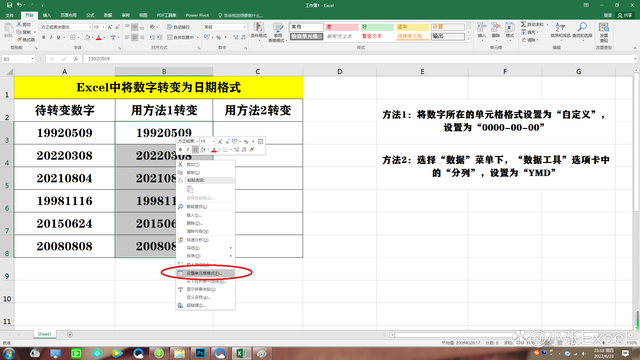The height and width of the screenshot is (360, 640).
Task: Click the Merge & Center icon
Action: click(x=170, y=37)
